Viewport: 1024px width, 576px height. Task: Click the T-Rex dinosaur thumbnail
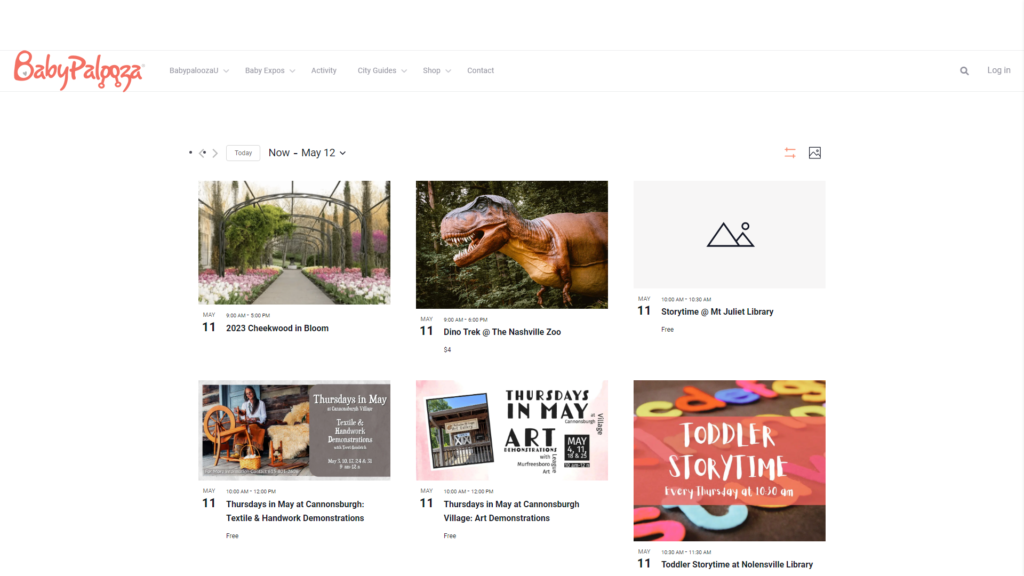pos(511,245)
